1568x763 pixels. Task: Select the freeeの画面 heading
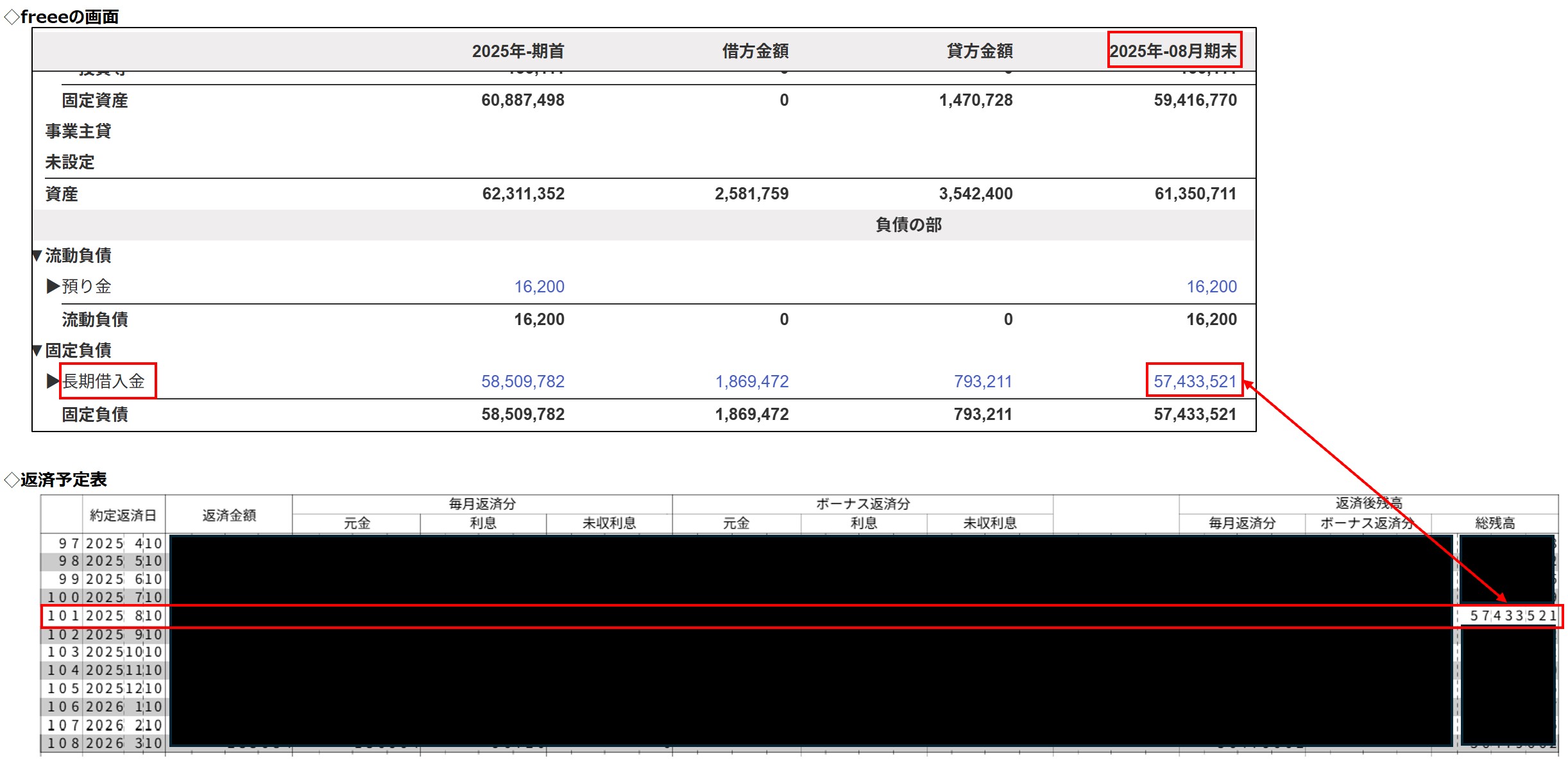point(69,17)
